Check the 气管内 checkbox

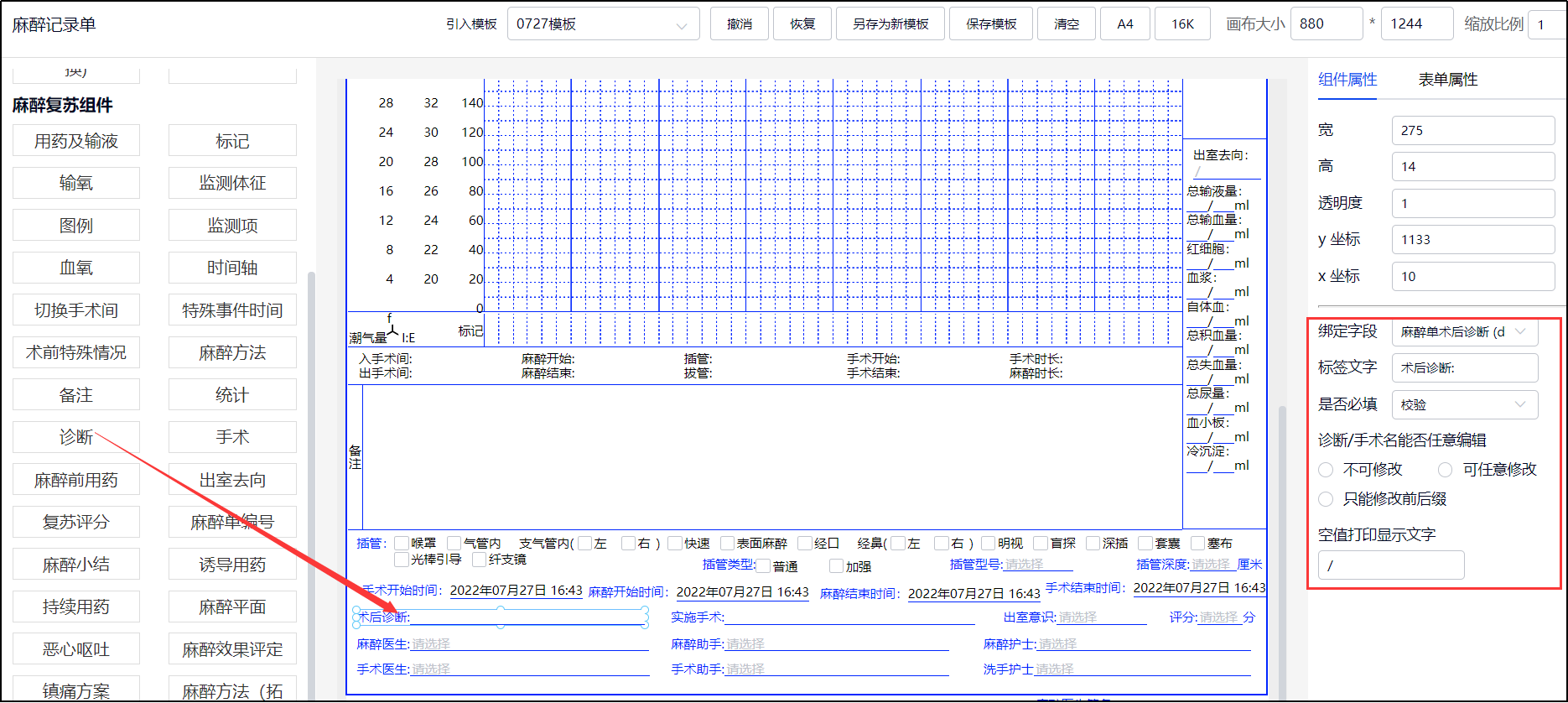coord(454,544)
